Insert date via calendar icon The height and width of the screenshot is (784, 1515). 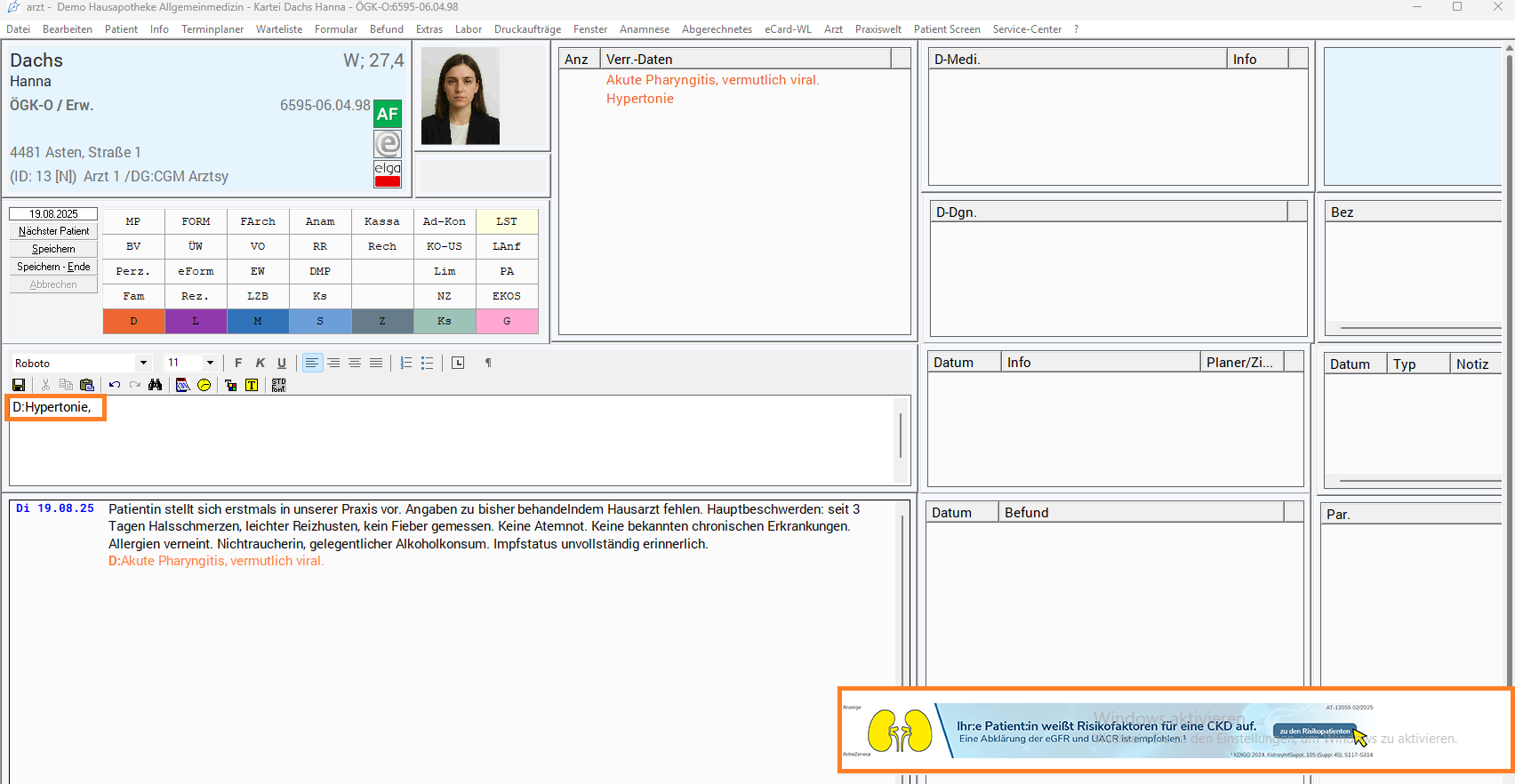[x=182, y=385]
